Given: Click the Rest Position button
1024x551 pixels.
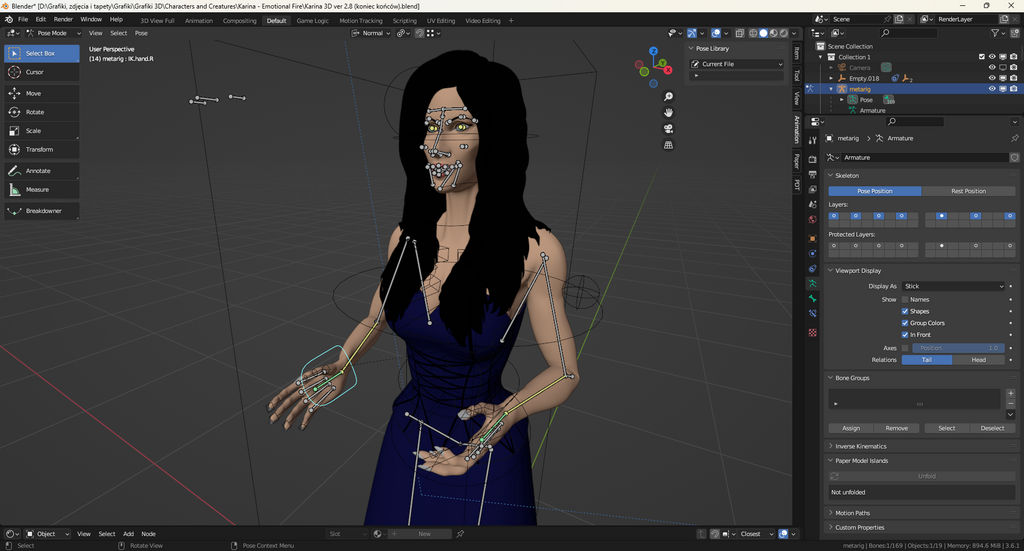Looking at the screenshot, I should [x=967, y=191].
